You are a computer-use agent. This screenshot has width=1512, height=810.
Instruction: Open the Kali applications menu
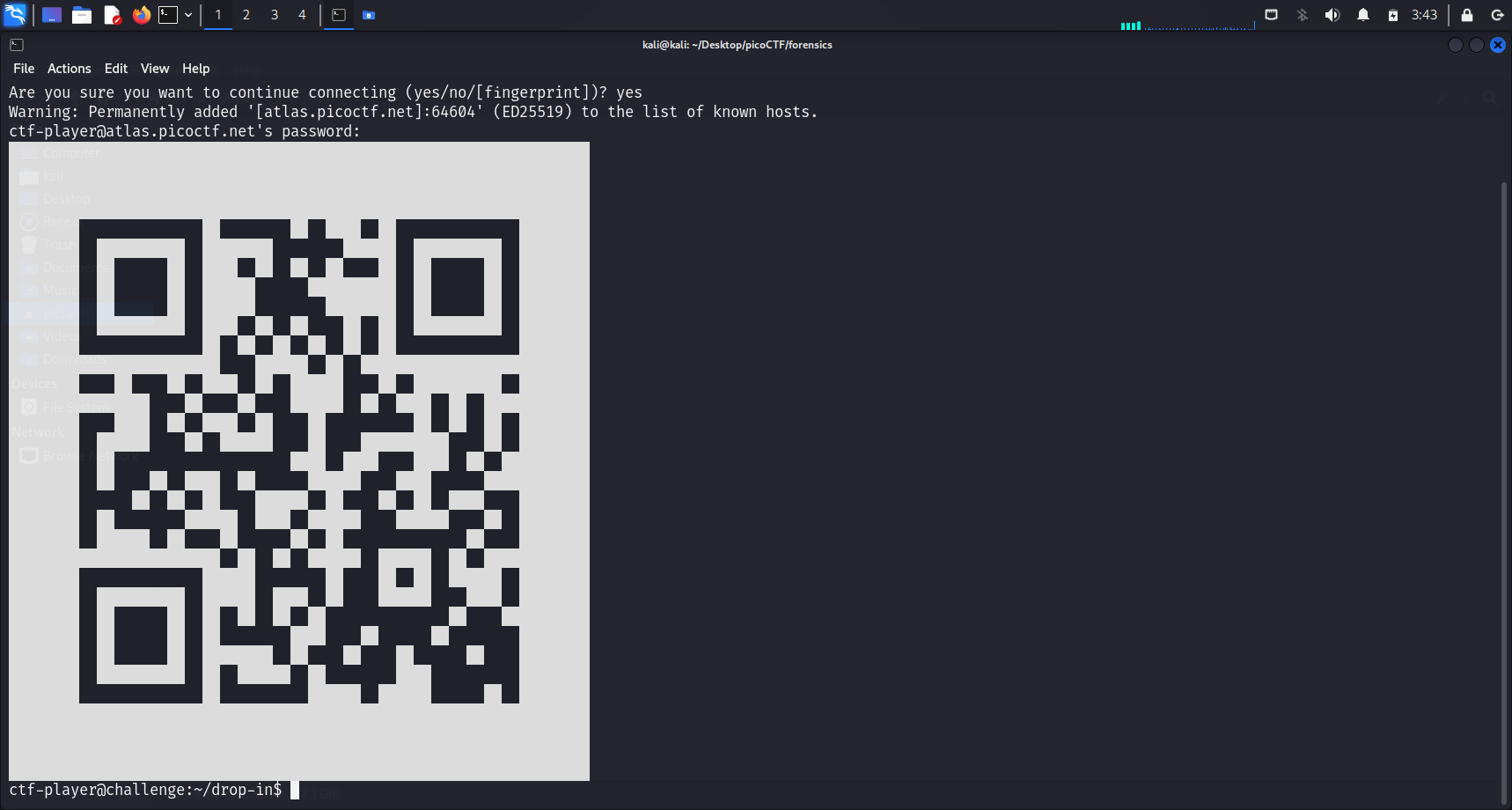click(15, 15)
